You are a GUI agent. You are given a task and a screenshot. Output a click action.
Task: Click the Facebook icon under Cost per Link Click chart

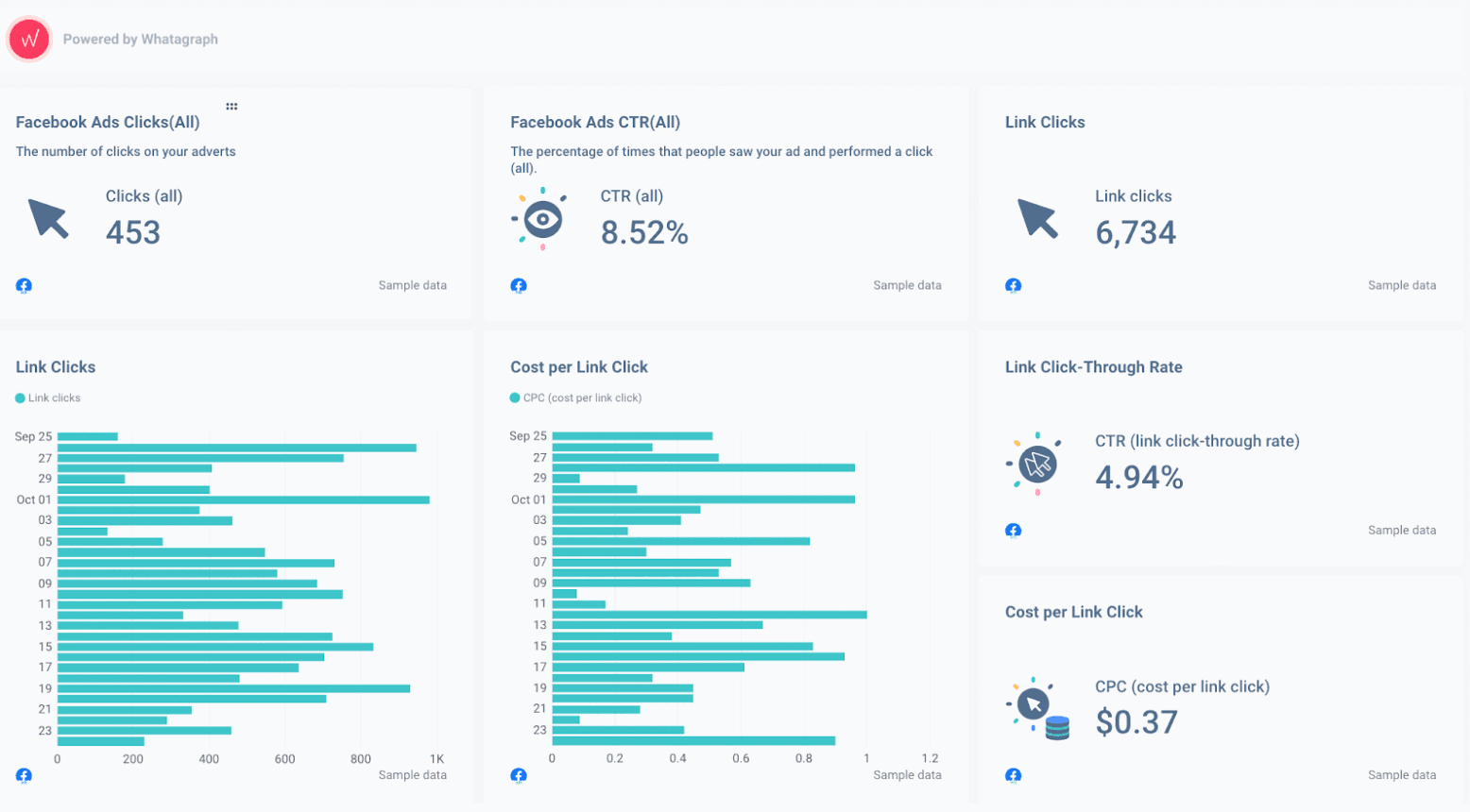(x=519, y=775)
